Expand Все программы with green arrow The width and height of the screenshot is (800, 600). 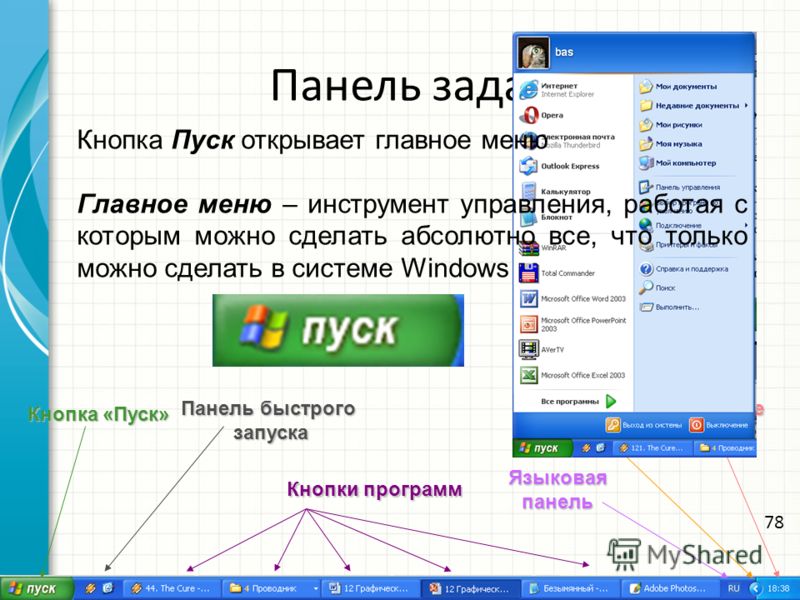click(611, 402)
